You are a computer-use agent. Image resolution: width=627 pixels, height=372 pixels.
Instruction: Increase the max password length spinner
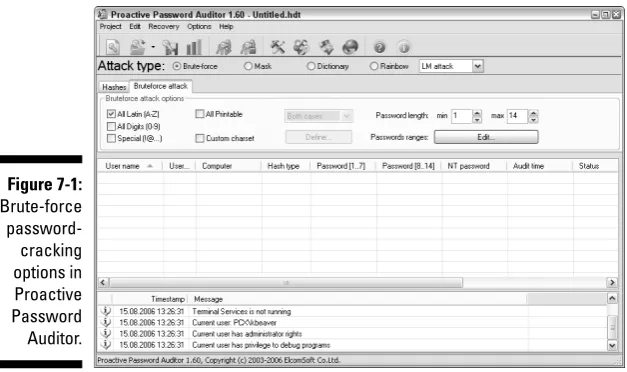pyautogui.click(x=533, y=113)
